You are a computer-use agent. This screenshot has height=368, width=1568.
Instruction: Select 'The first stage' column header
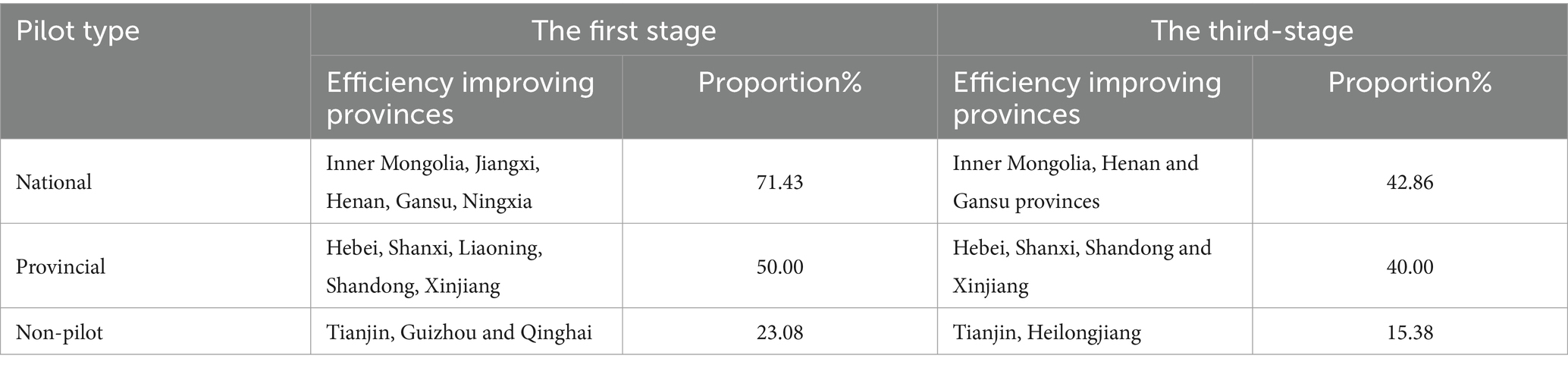click(623, 31)
